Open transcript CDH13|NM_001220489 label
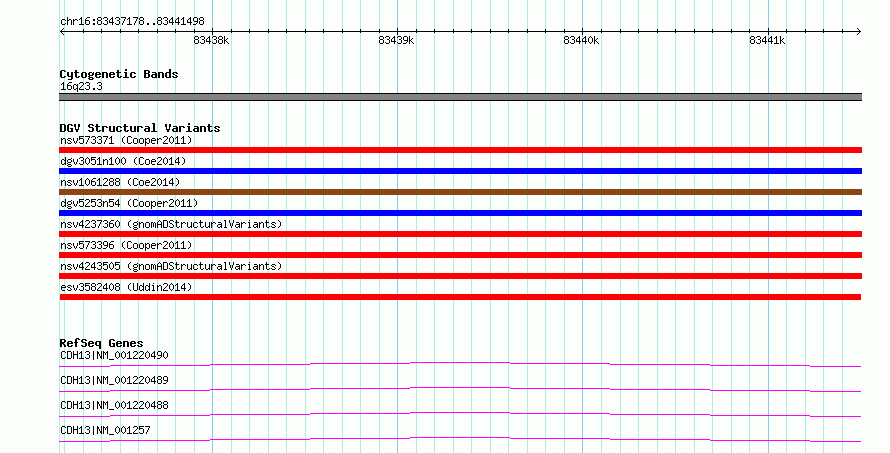Screen dimensions: 890x453 [114, 380]
